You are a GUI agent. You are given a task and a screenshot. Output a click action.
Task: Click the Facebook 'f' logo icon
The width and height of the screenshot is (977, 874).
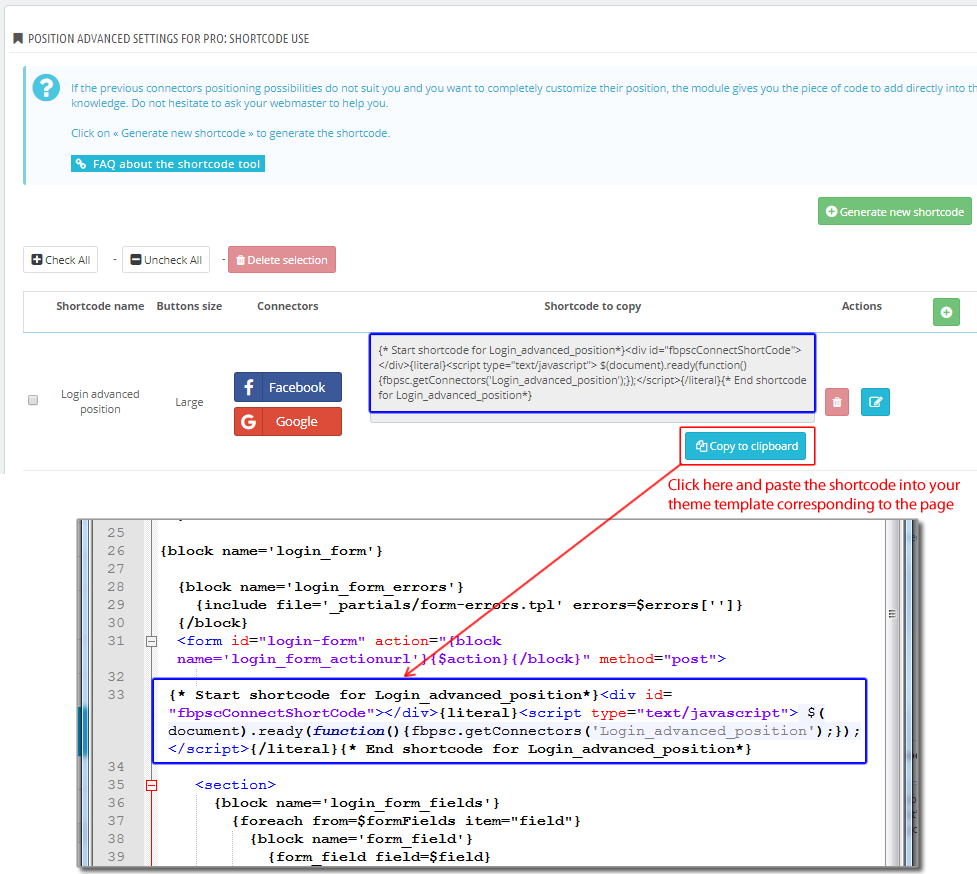click(x=249, y=387)
